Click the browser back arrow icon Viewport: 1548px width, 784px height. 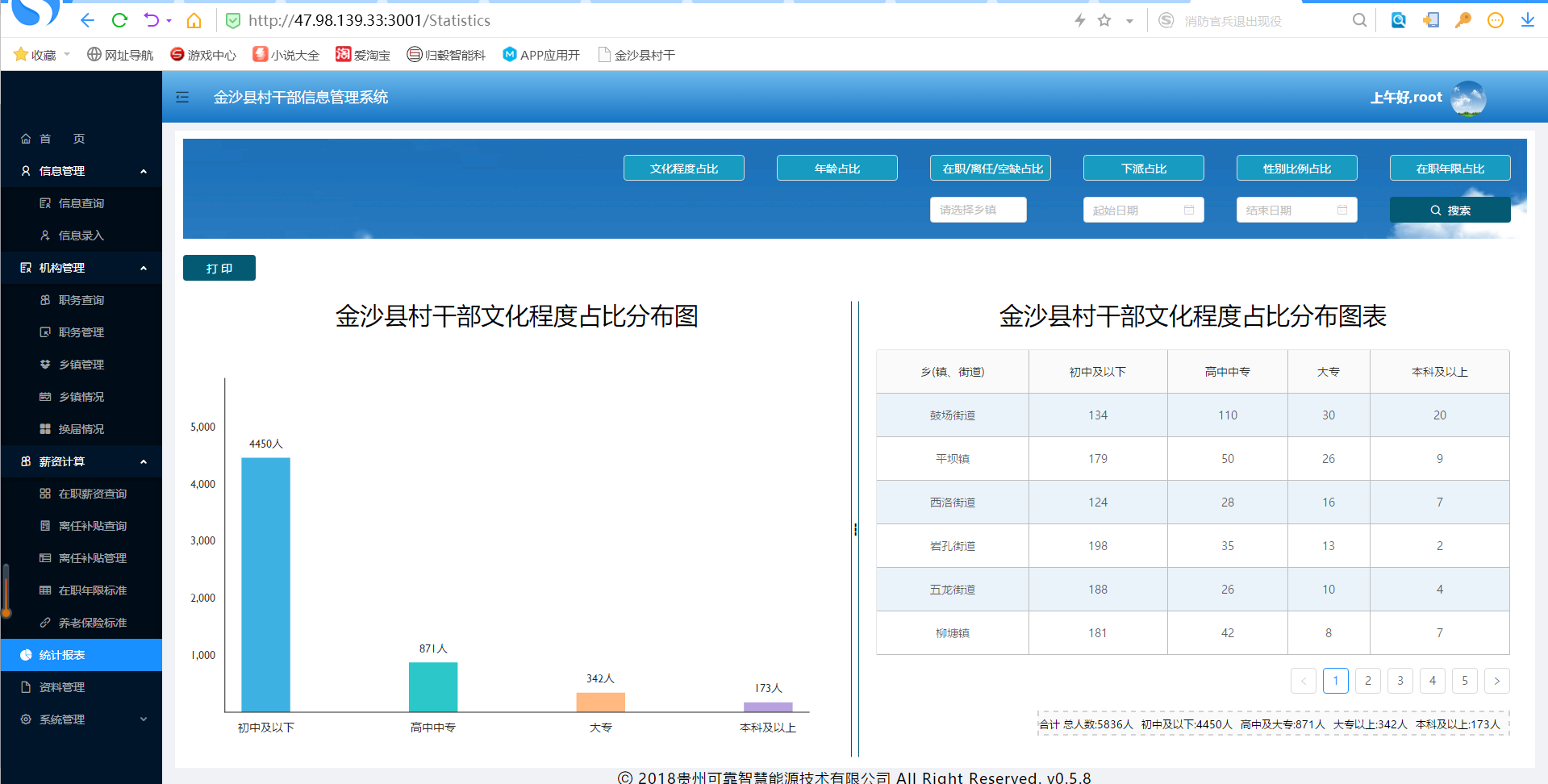(x=87, y=20)
